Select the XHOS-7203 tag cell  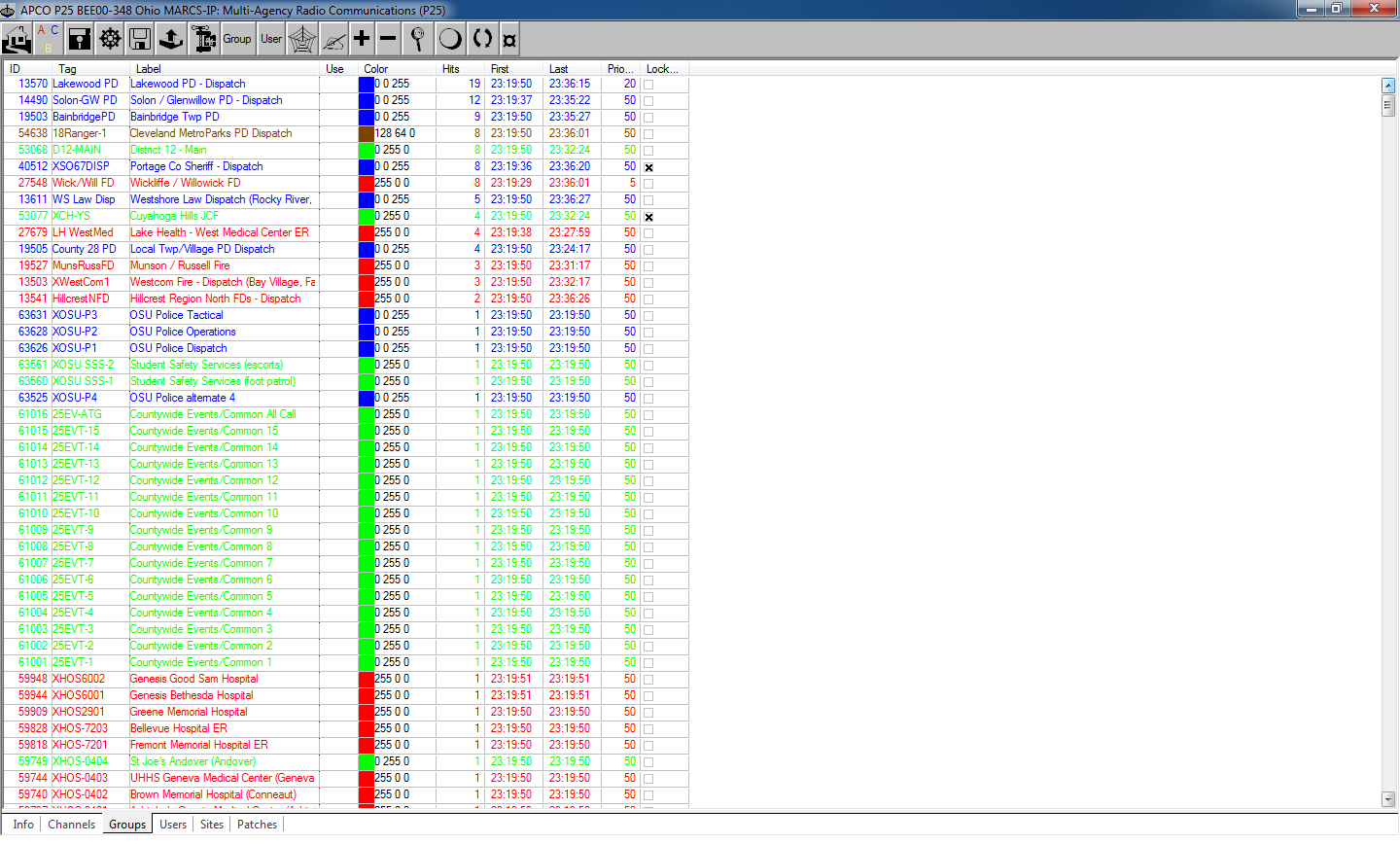point(81,728)
